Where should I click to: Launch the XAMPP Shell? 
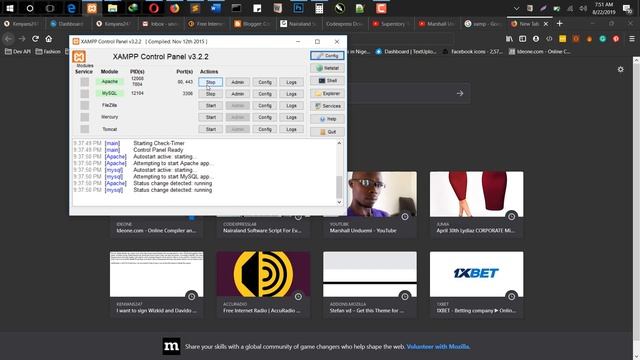point(327,81)
